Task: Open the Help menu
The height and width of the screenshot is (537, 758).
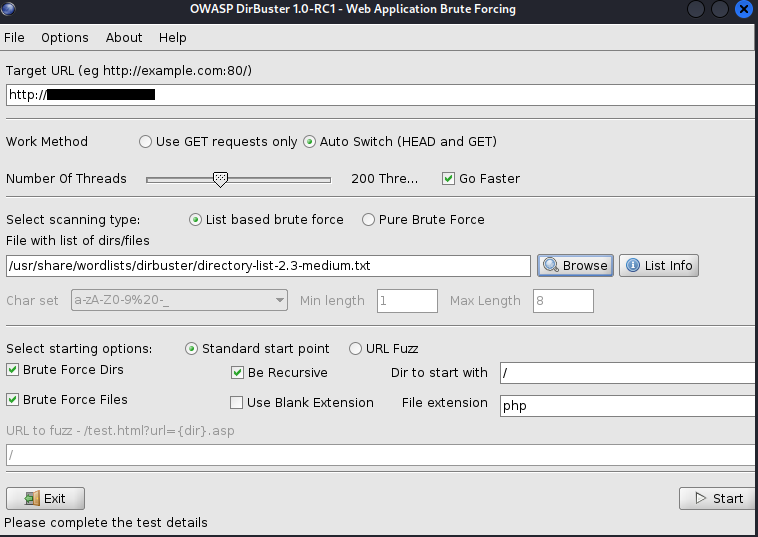Action: 172,38
